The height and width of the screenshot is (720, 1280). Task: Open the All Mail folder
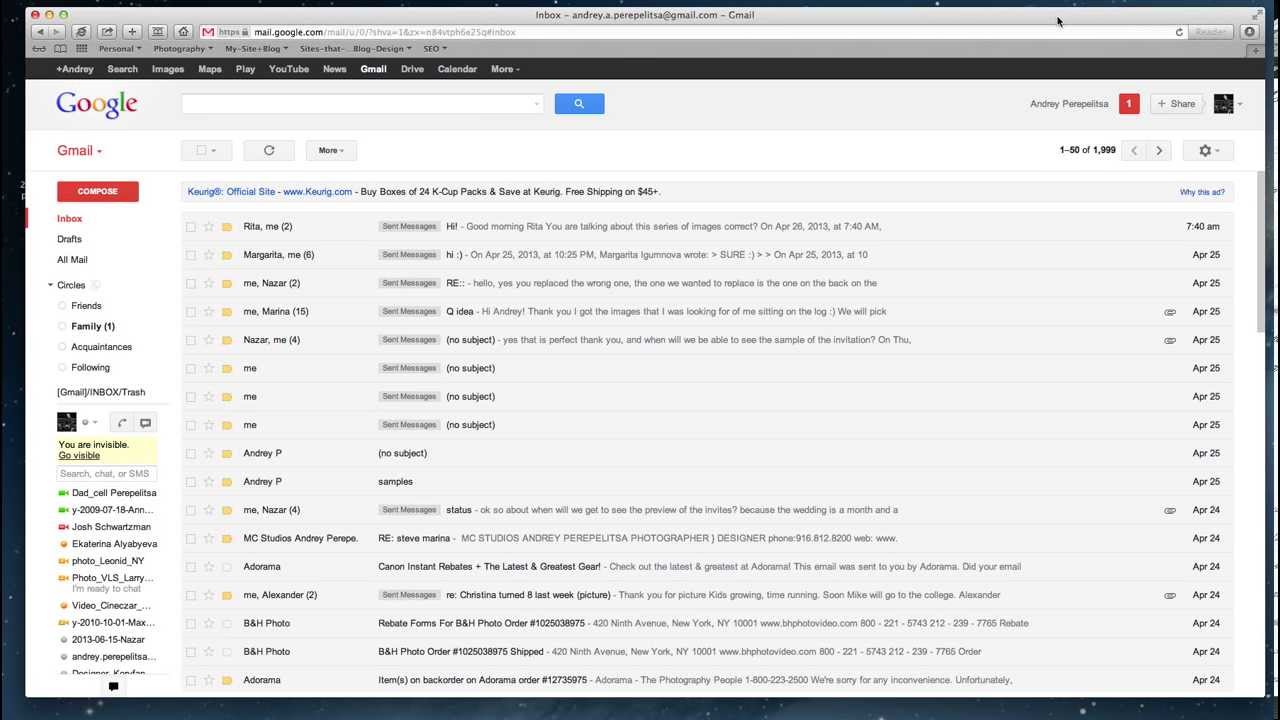pos(72,260)
